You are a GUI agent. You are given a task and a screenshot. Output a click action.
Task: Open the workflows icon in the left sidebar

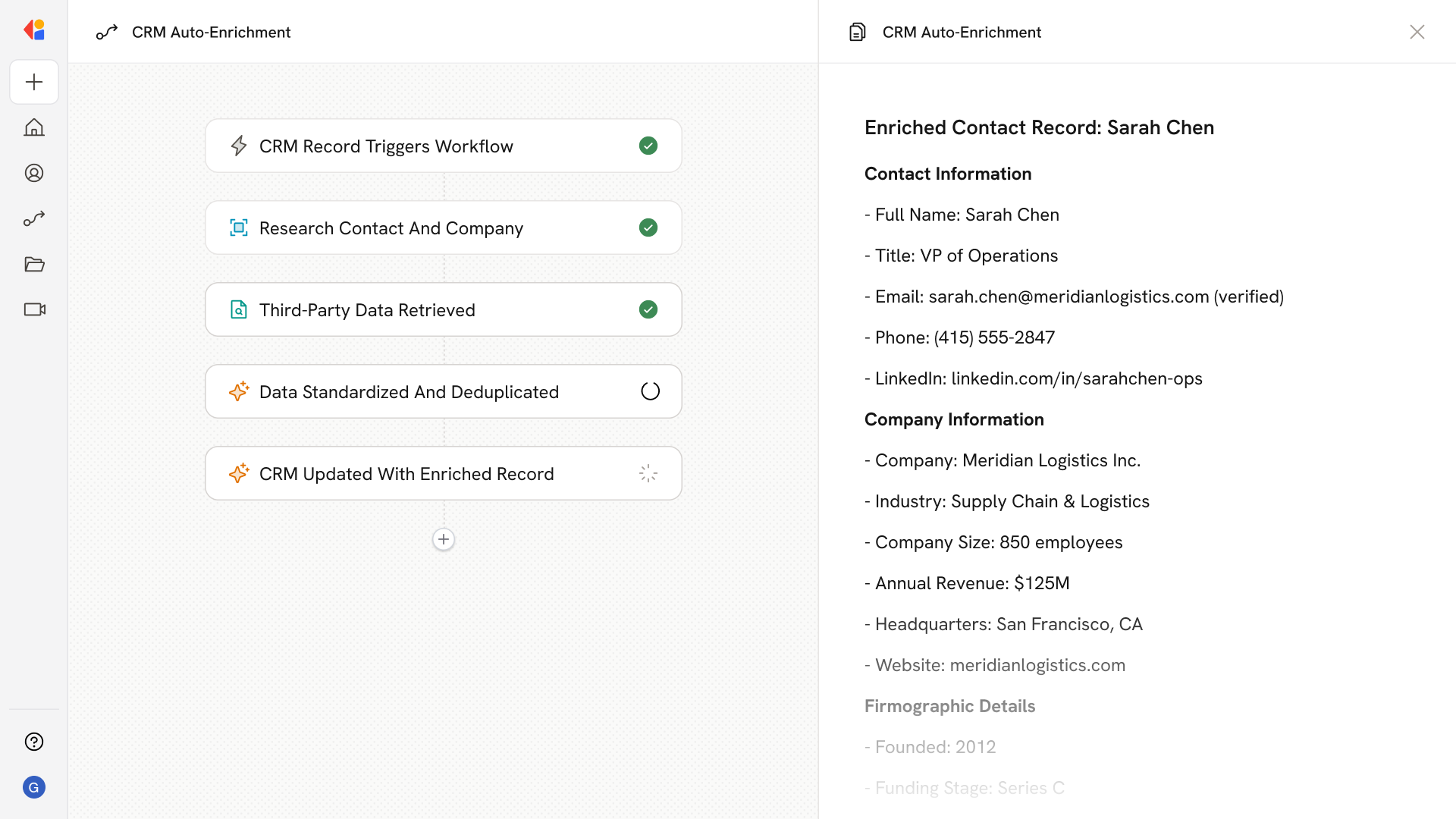pyautogui.click(x=34, y=218)
